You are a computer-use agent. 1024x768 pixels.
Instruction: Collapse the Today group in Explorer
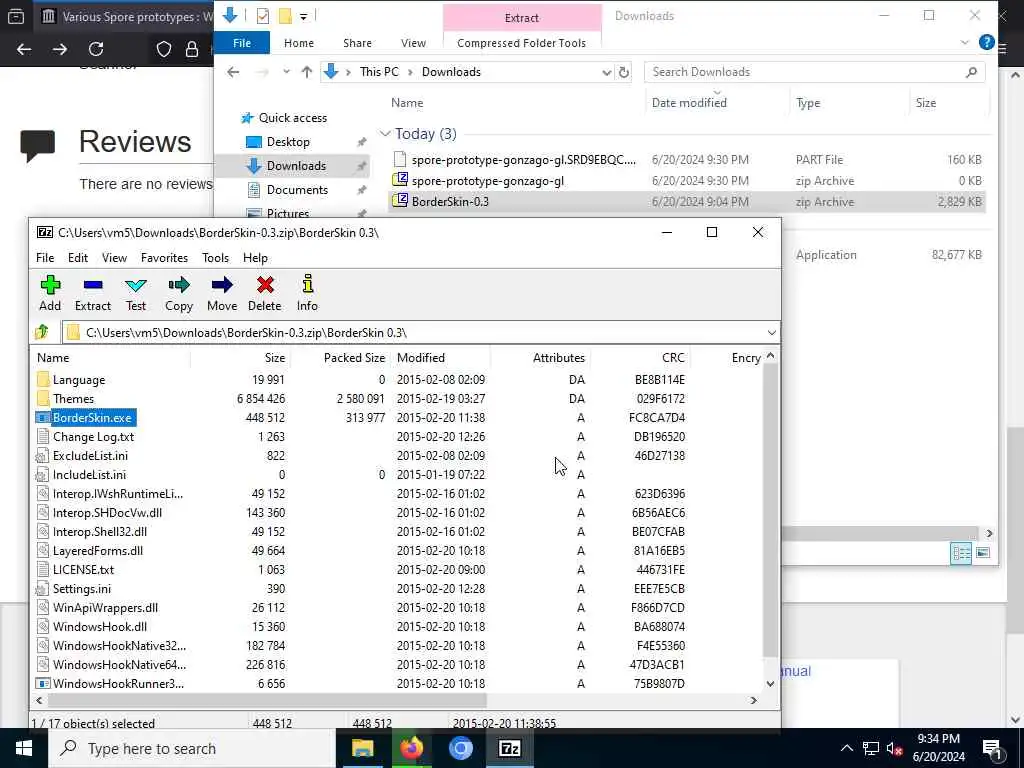tap(385, 134)
